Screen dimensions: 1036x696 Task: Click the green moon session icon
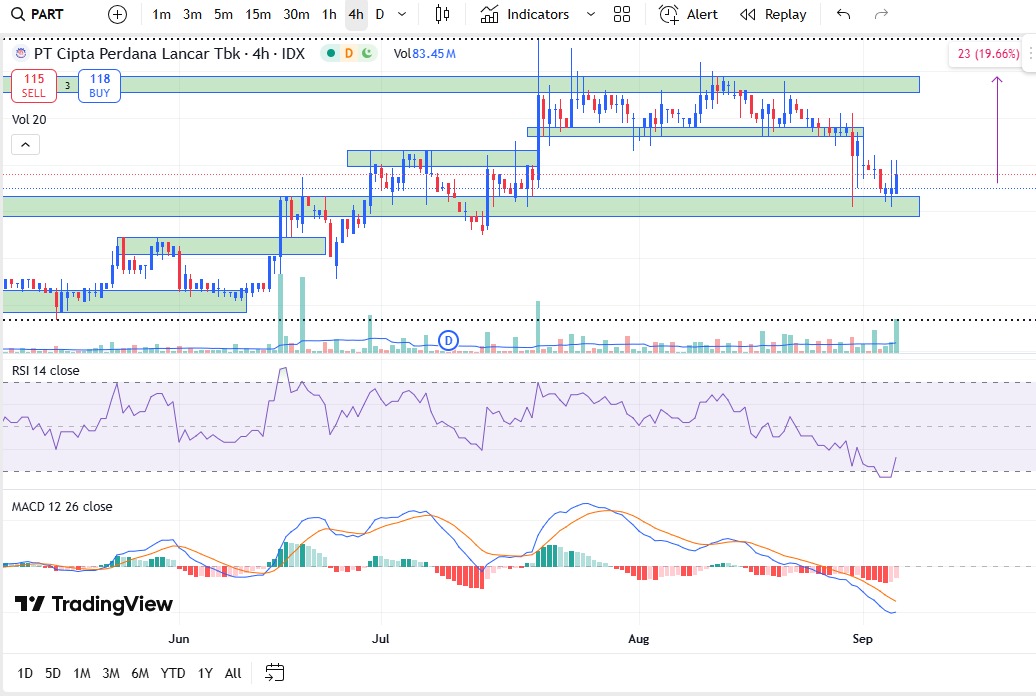coord(367,54)
